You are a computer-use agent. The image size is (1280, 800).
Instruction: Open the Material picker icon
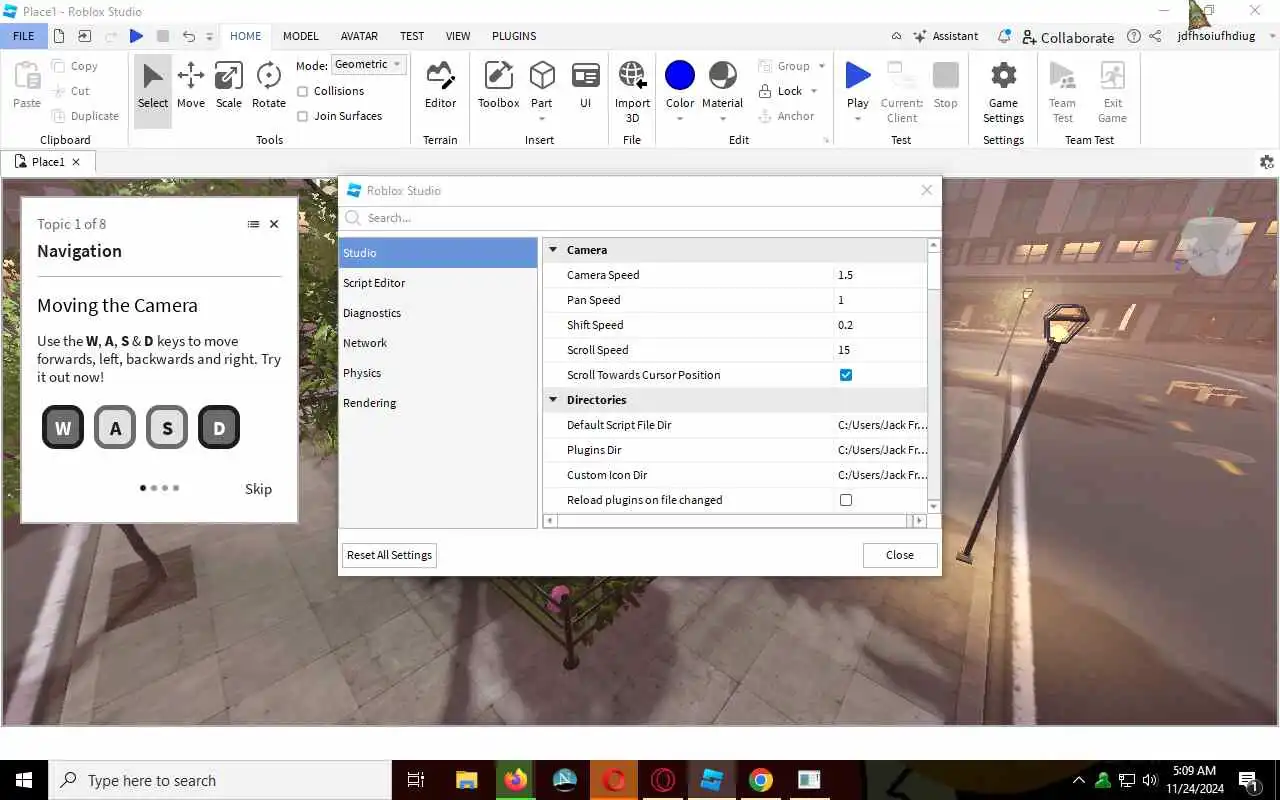click(x=722, y=75)
